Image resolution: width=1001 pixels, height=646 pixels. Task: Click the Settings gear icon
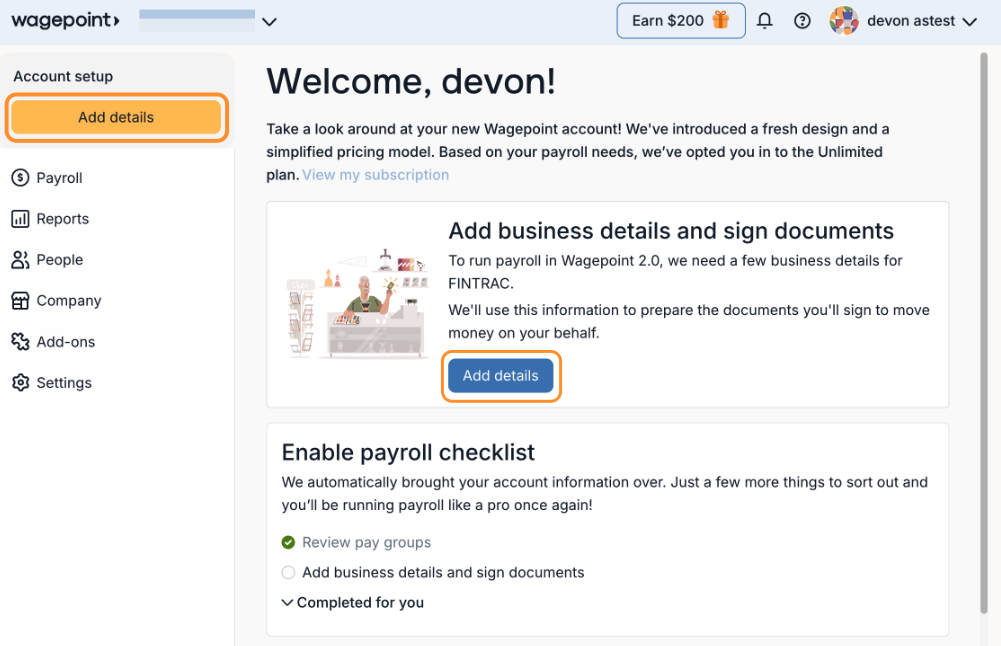(x=20, y=382)
